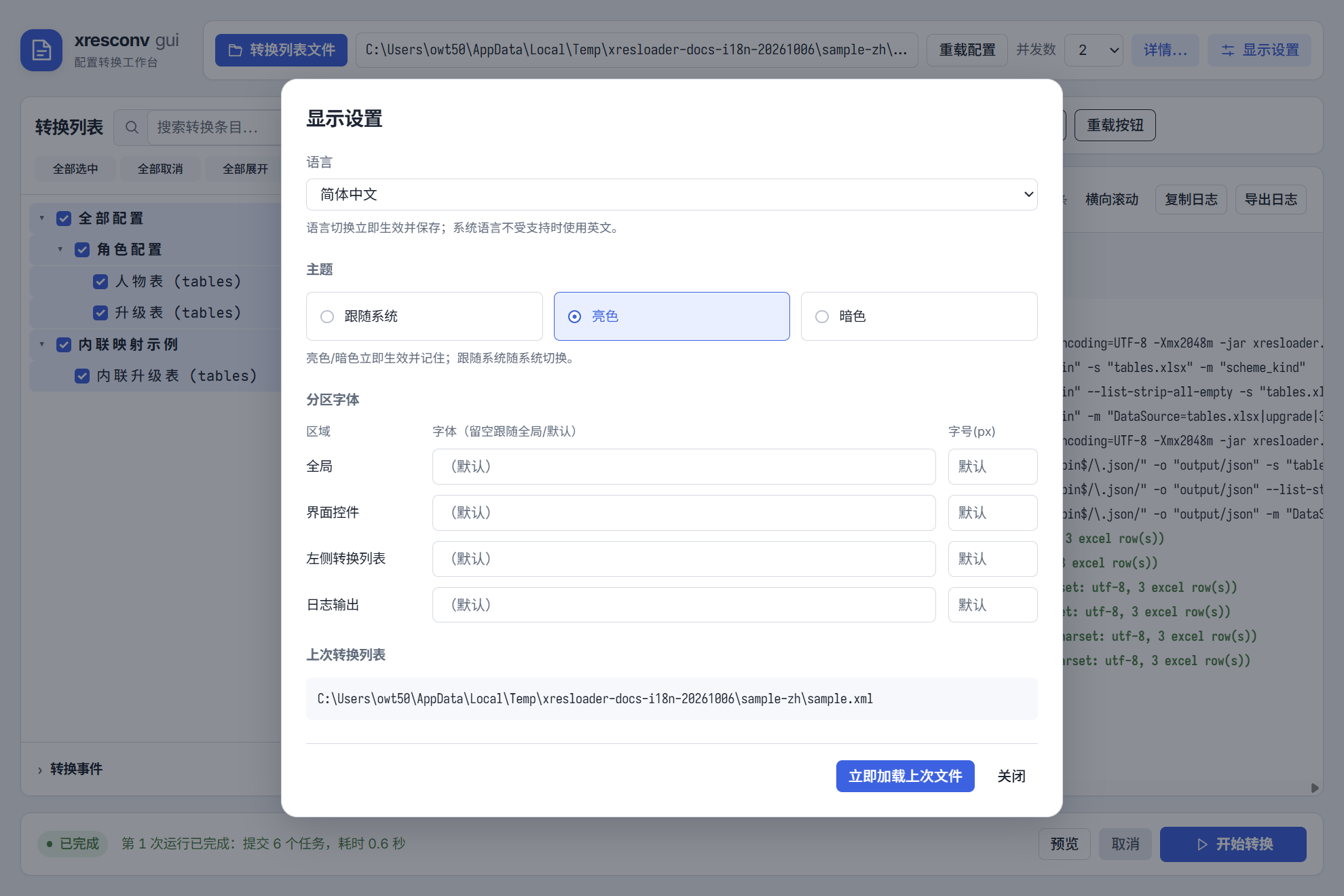Expand the 转换事件 section
The height and width of the screenshot is (896, 1344).
(x=70, y=769)
